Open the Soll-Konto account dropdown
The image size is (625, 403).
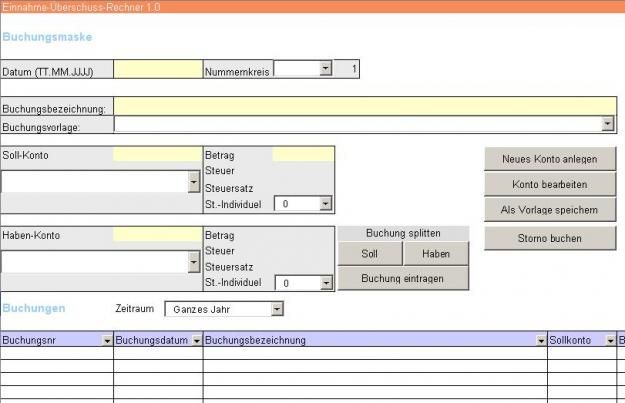194,182
